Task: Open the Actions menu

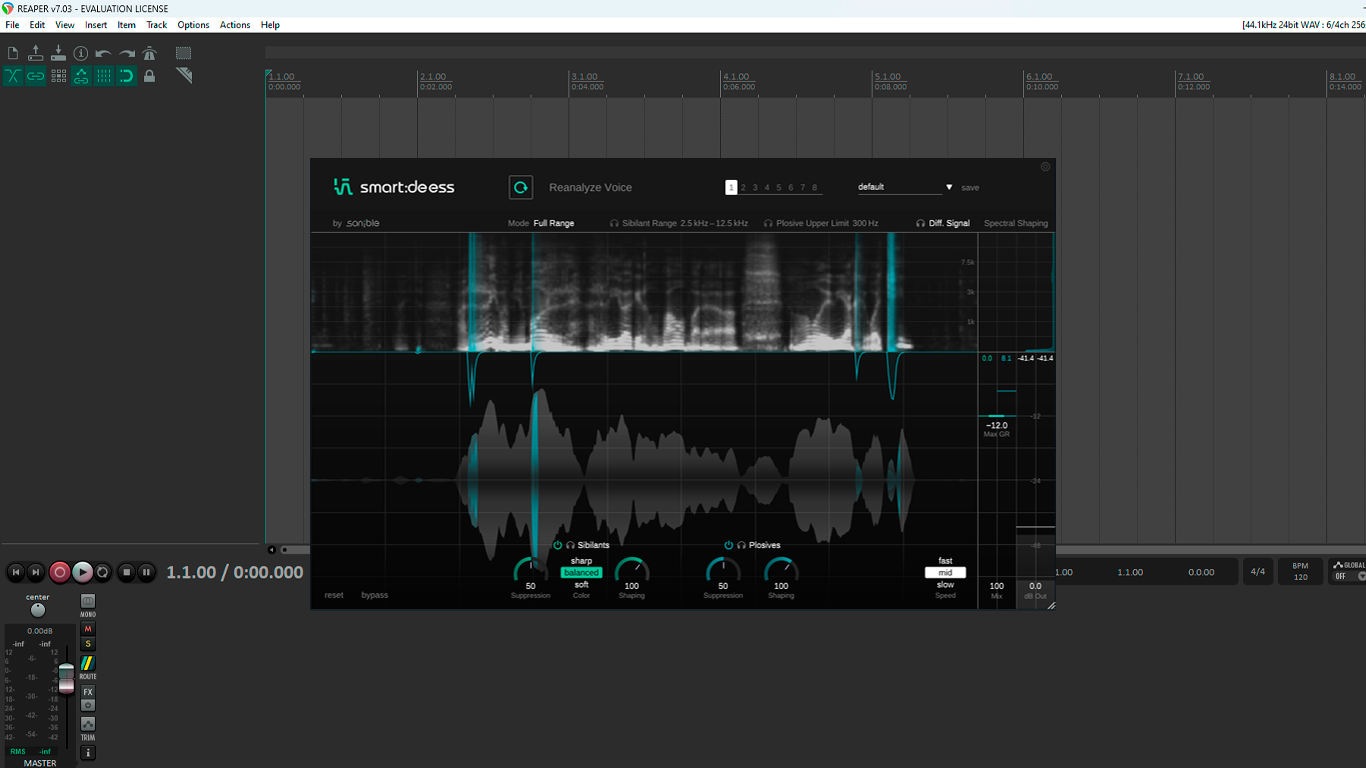Action: click(235, 25)
